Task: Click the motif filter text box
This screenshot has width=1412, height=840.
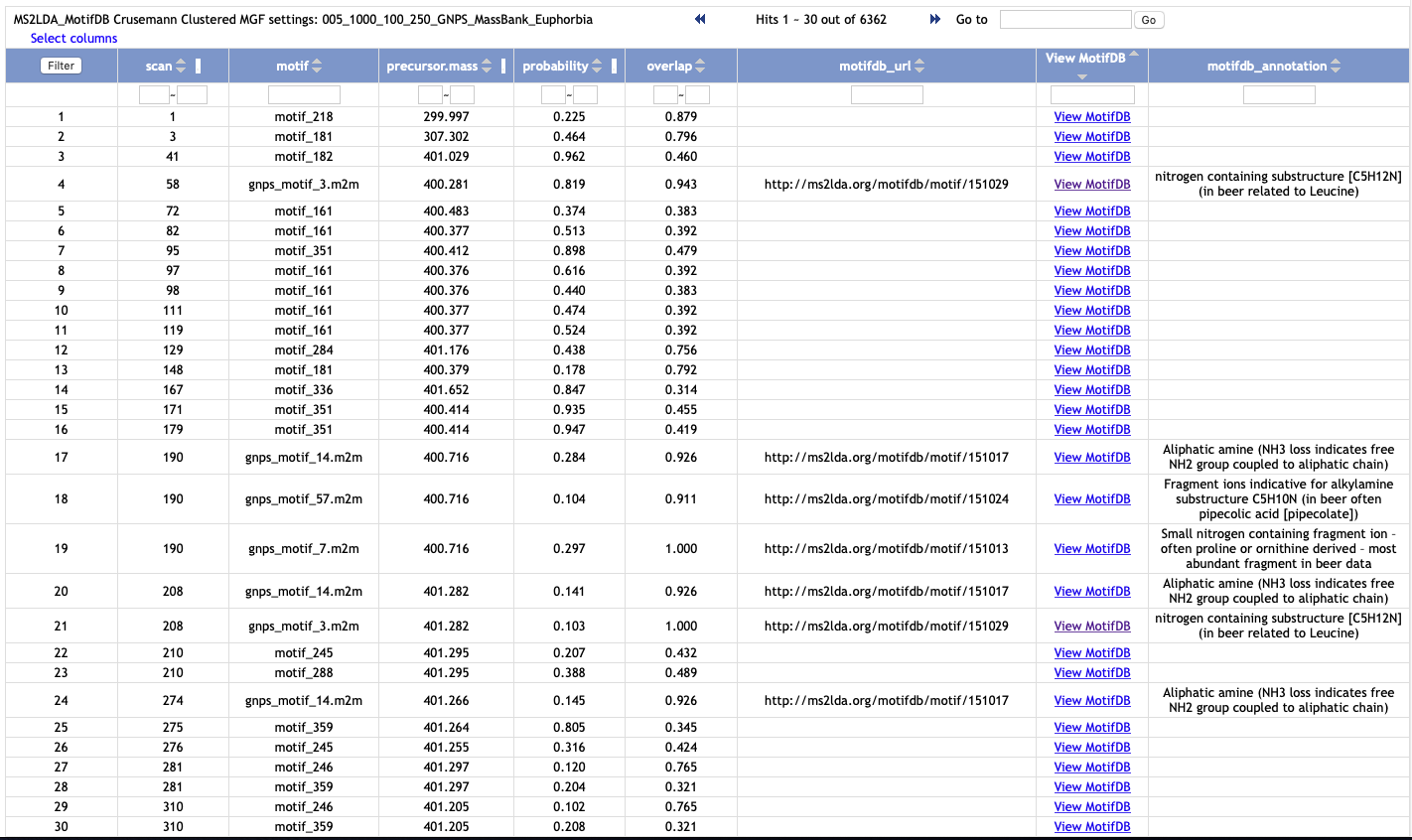Action: pos(304,95)
